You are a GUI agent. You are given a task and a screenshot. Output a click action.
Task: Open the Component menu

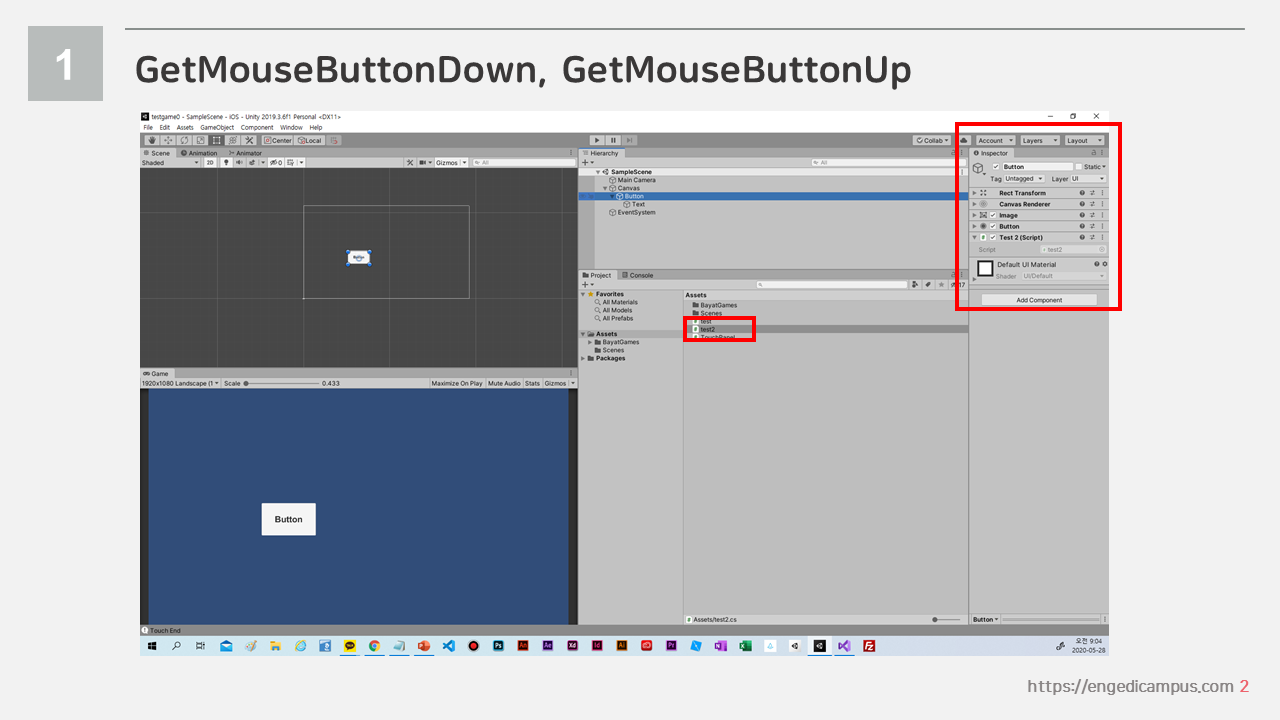257,127
